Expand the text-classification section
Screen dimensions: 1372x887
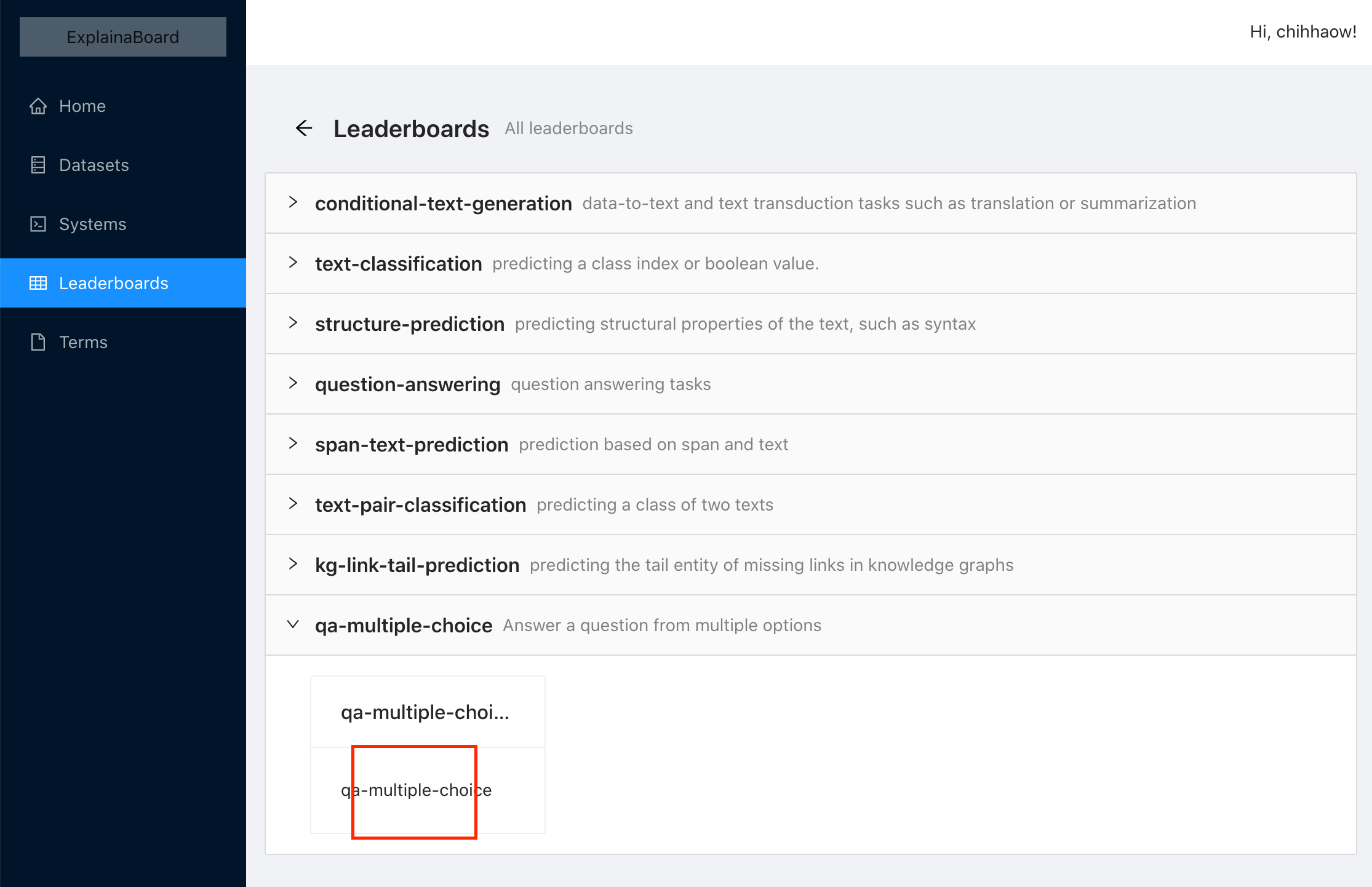293,263
